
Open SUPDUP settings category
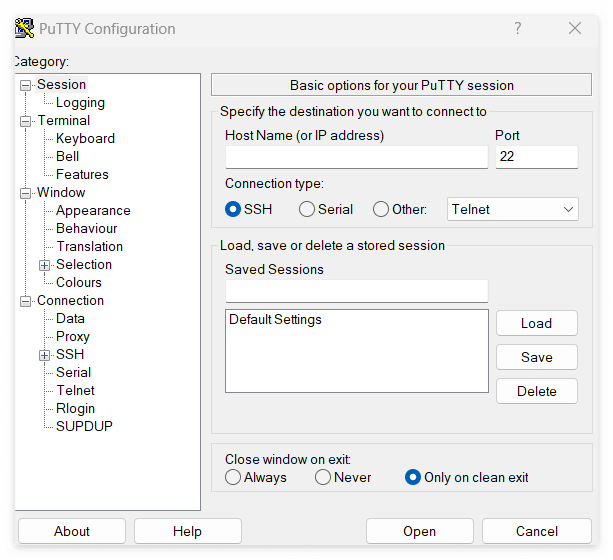tap(84, 426)
